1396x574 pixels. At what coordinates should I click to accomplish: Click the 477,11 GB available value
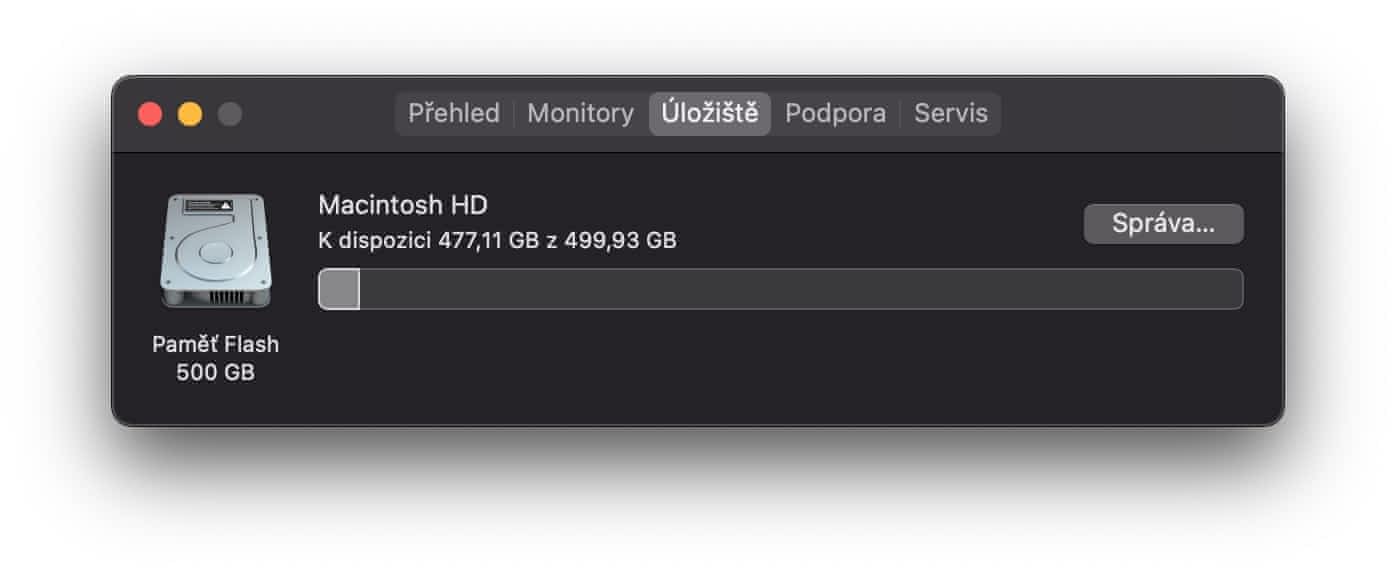pos(489,241)
